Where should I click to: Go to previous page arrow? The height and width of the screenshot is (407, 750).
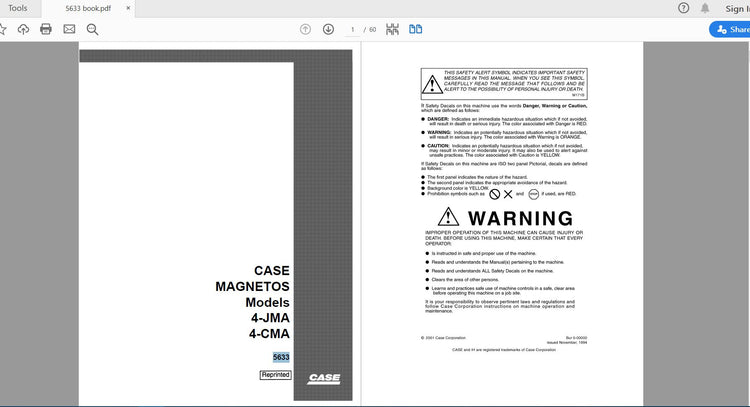305,29
